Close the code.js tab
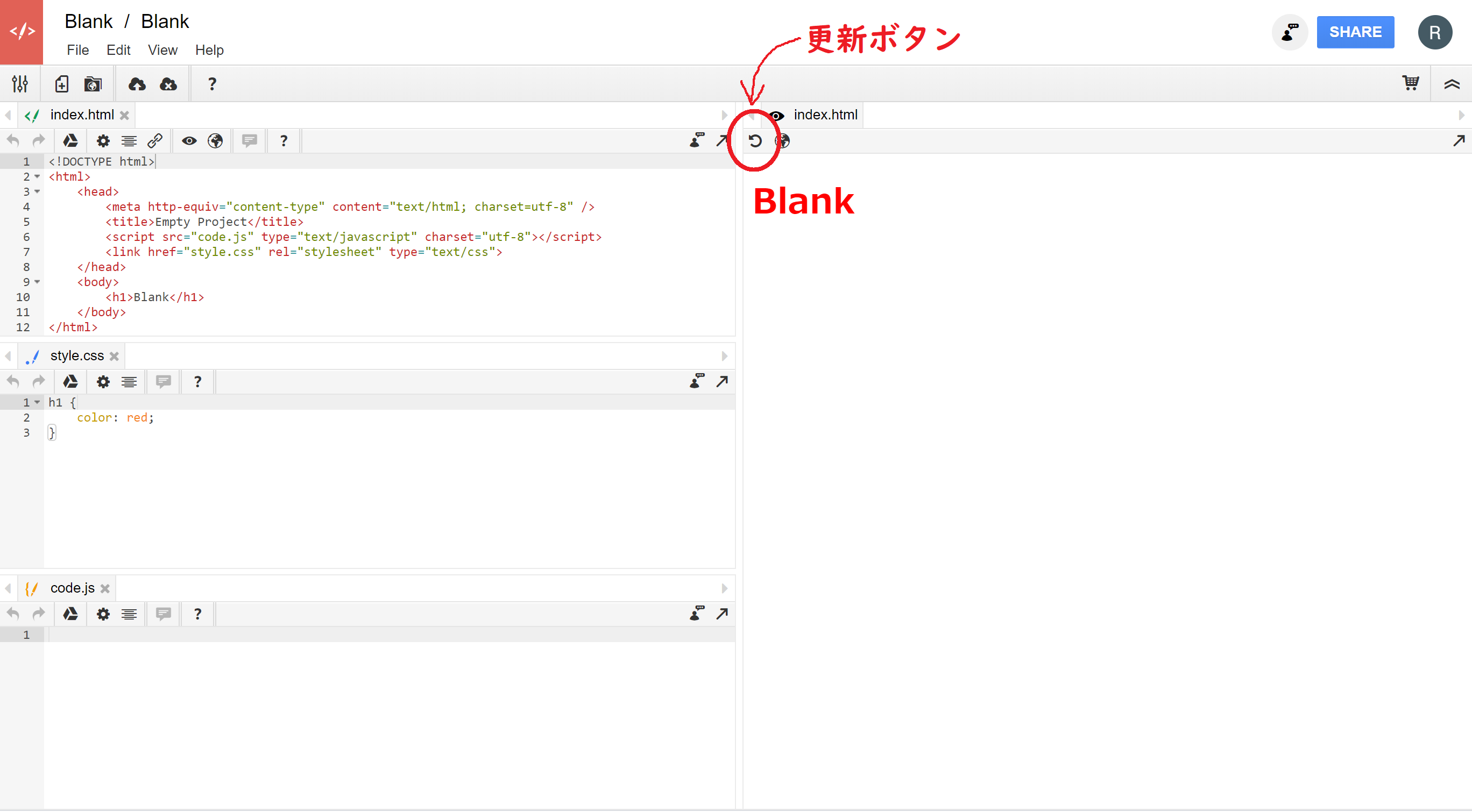The height and width of the screenshot is (812, 1472). 105,589
